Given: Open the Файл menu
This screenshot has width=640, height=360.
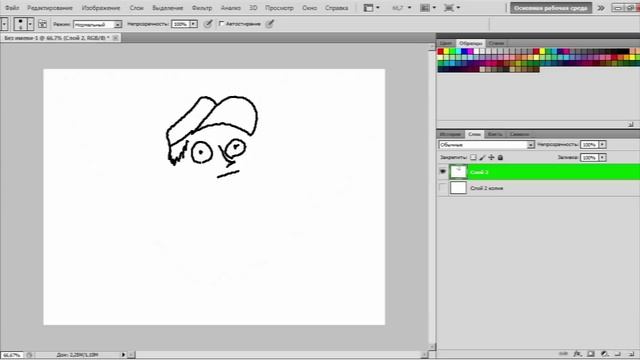Looking at the screenshot, I should (x=12, y=8).
